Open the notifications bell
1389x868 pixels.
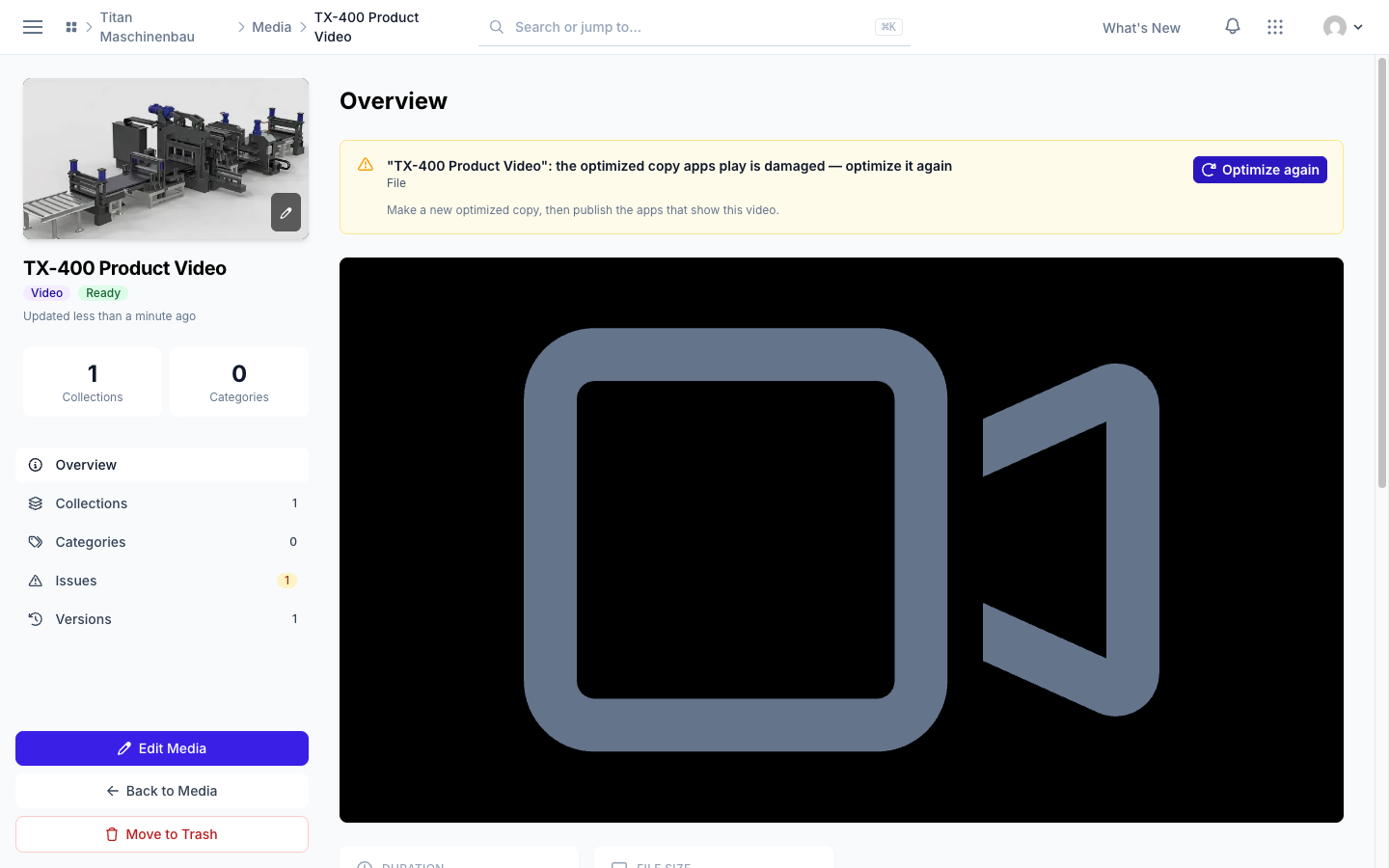point(1233,27)
